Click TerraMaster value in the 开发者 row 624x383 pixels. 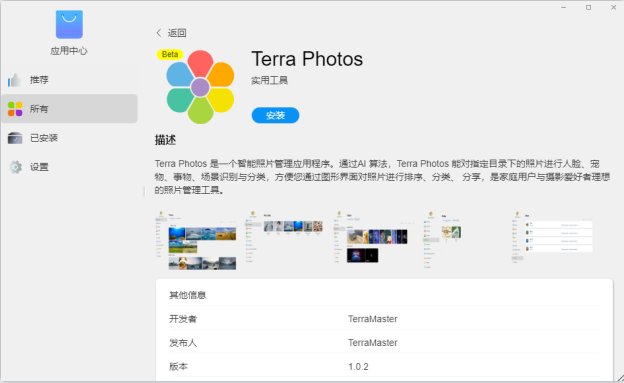(372, 319)
